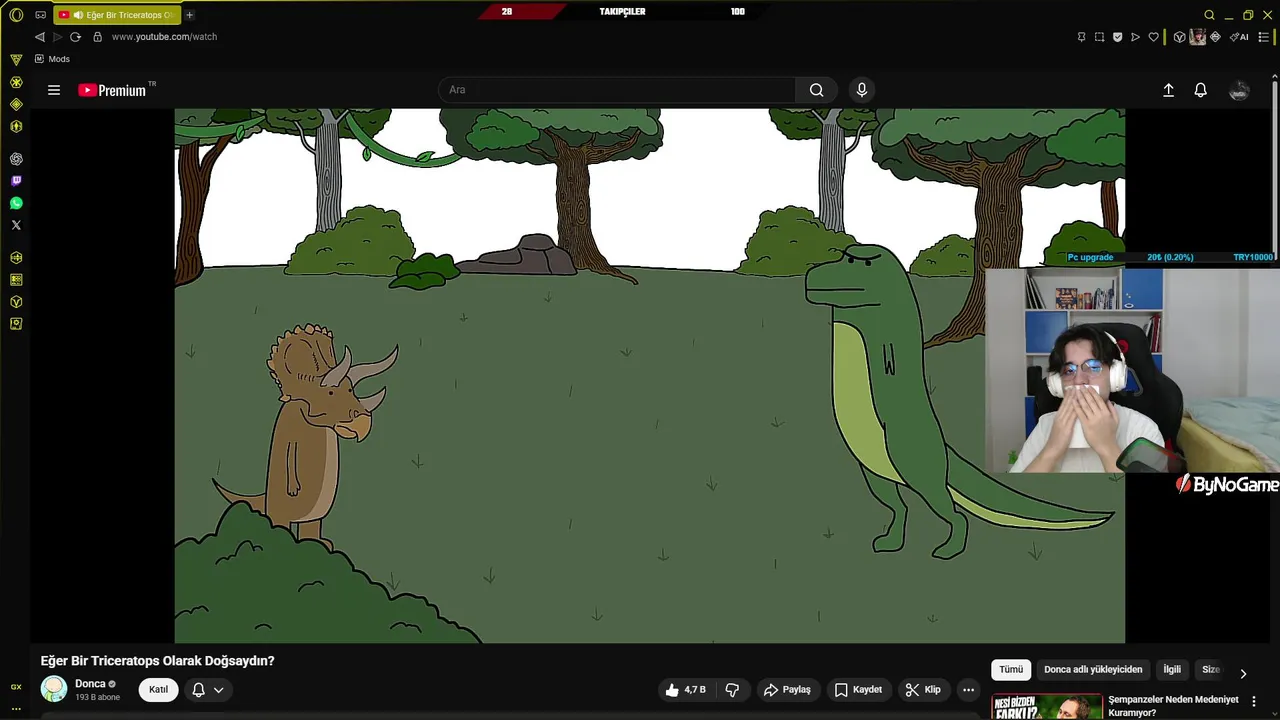Image resolution: width=1280 pixels, height=720 pixels.
Task: Show more chips with the right arrow
Action: click(x=1243, y=673)
